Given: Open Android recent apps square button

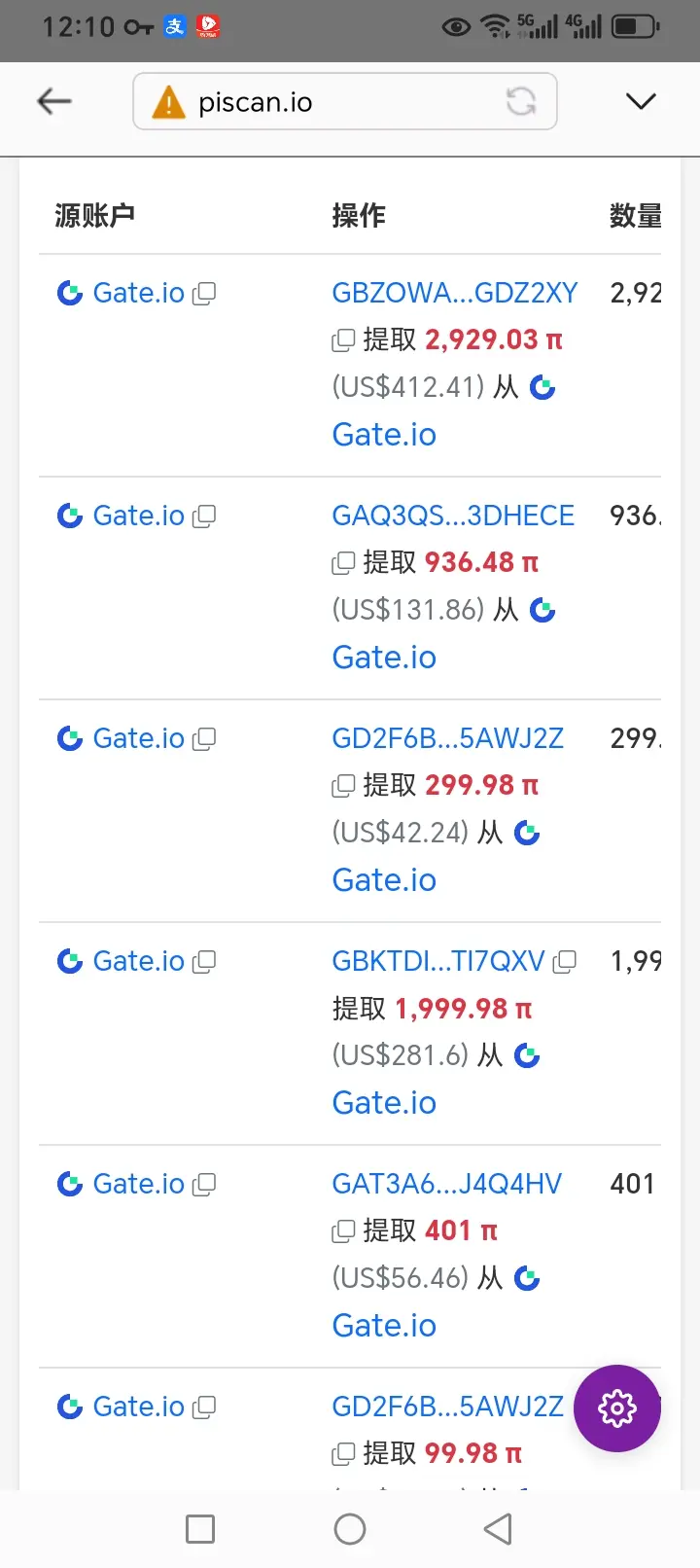Looking at the screenshot, I should 200,1529.
